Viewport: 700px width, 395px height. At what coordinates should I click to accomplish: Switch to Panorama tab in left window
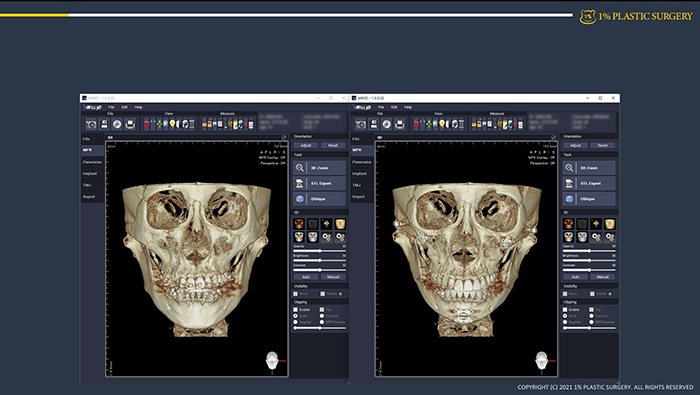(92, 162)
